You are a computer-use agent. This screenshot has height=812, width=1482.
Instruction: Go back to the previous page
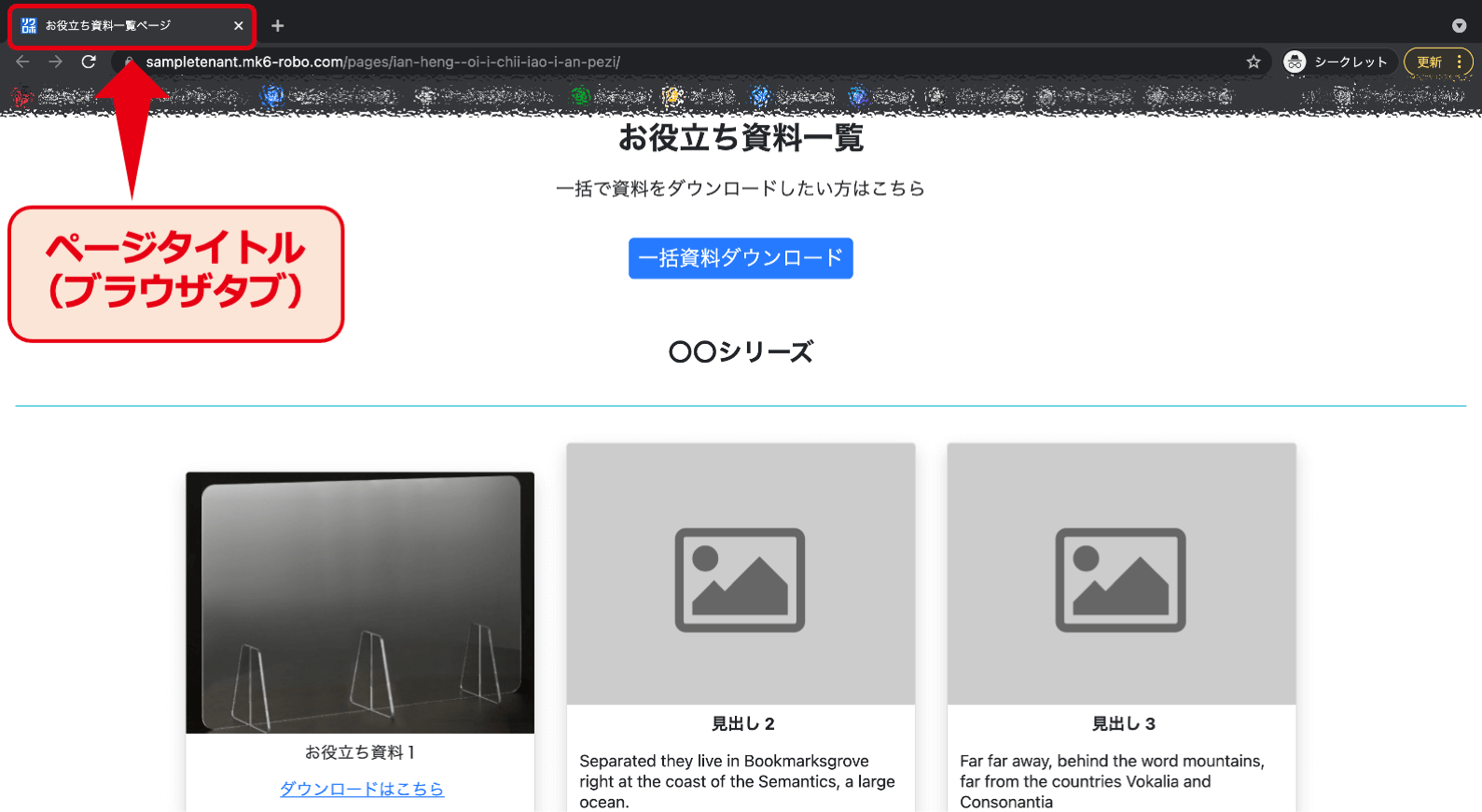[23, 62]
